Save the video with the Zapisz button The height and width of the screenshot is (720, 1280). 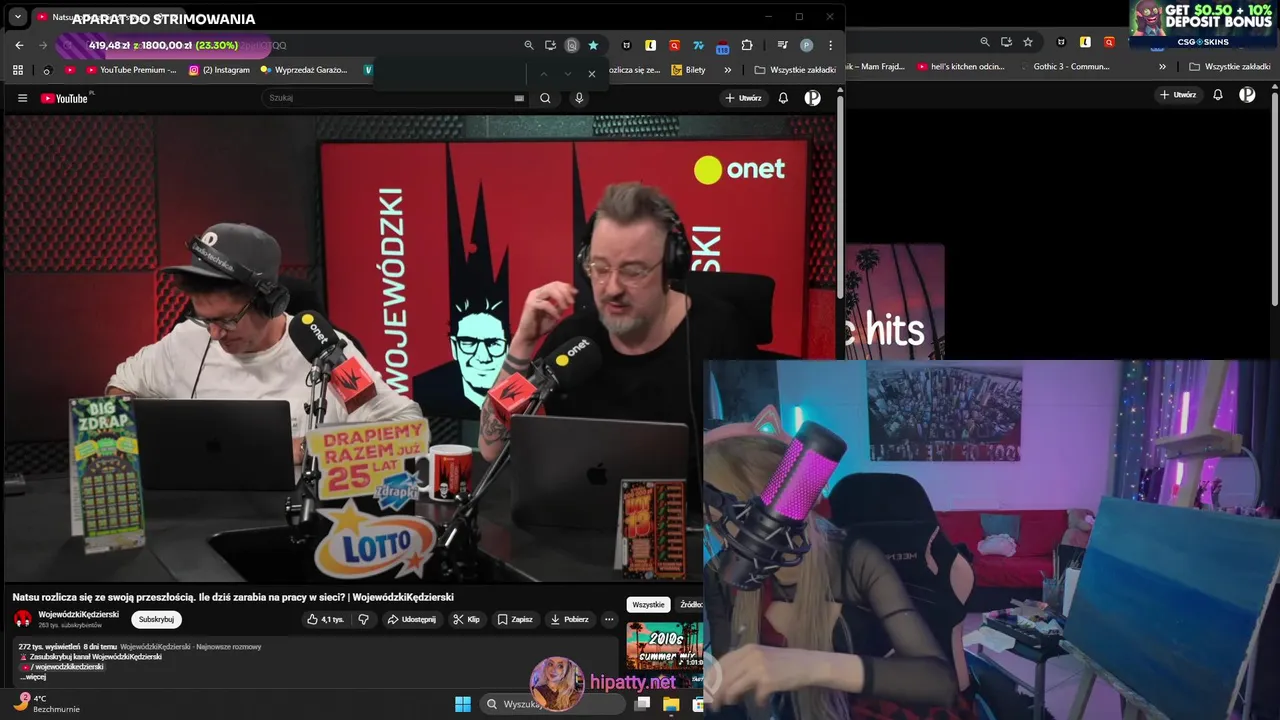[515, 619]
